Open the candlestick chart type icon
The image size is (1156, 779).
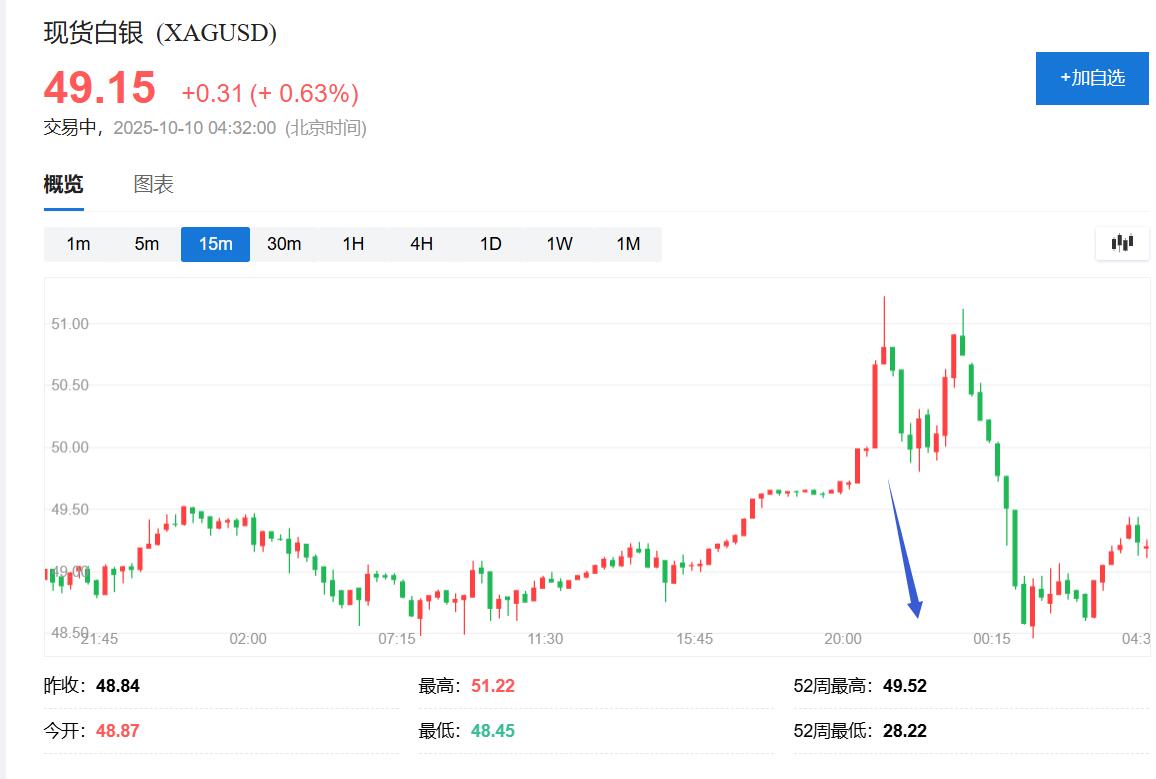coord(1122,243)
